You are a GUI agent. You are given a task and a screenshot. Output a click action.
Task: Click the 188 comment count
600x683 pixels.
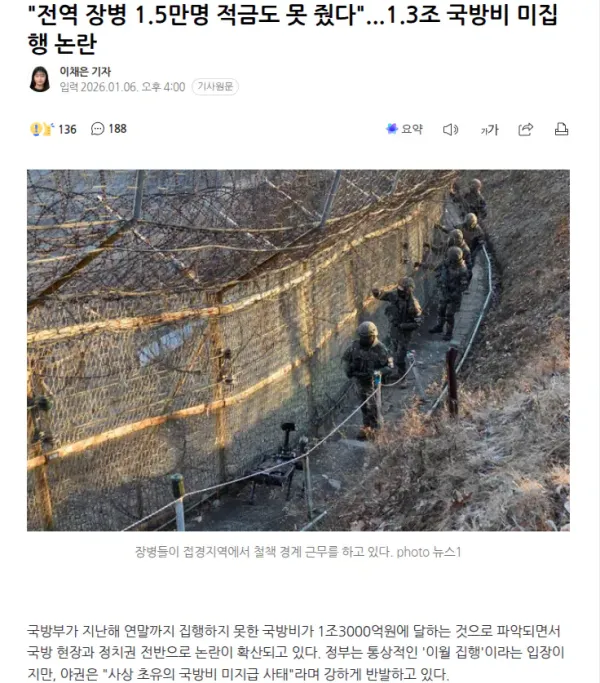[118, 129]
